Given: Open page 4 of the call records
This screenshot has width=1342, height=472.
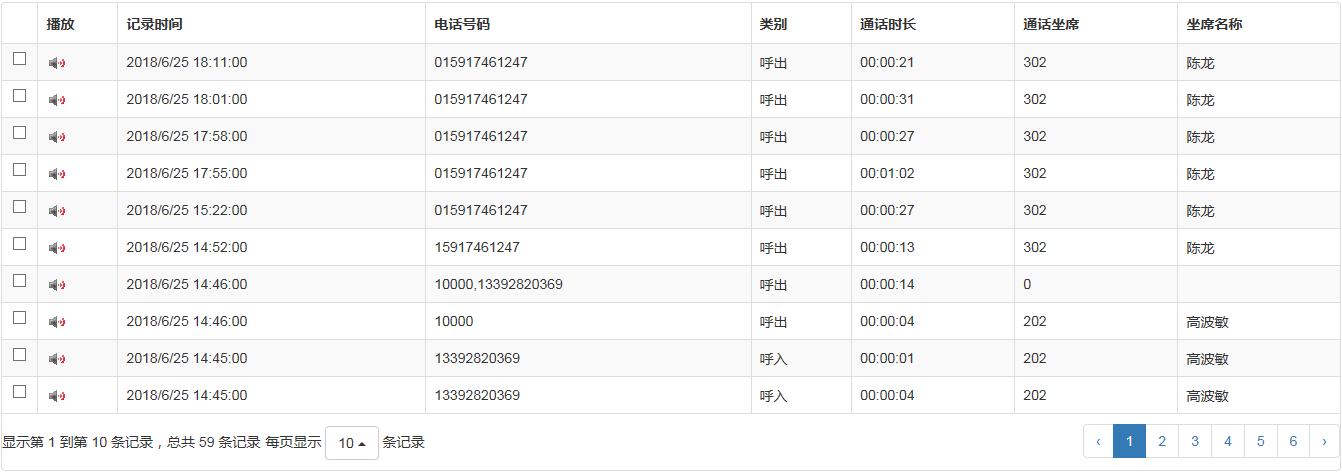Looking at the screenshot, I should click(1227, 441).
